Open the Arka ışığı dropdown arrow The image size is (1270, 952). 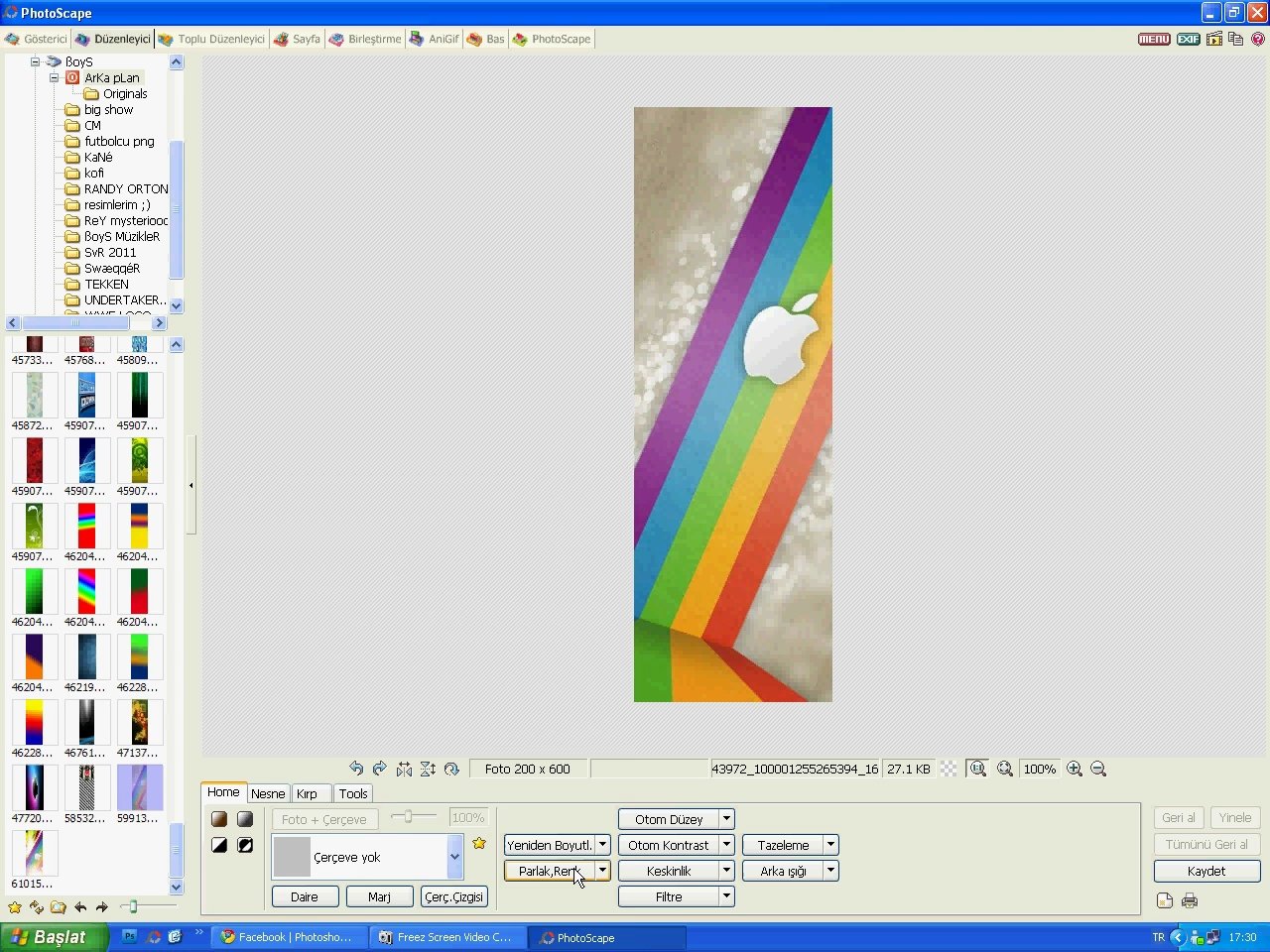pos(830,871)
